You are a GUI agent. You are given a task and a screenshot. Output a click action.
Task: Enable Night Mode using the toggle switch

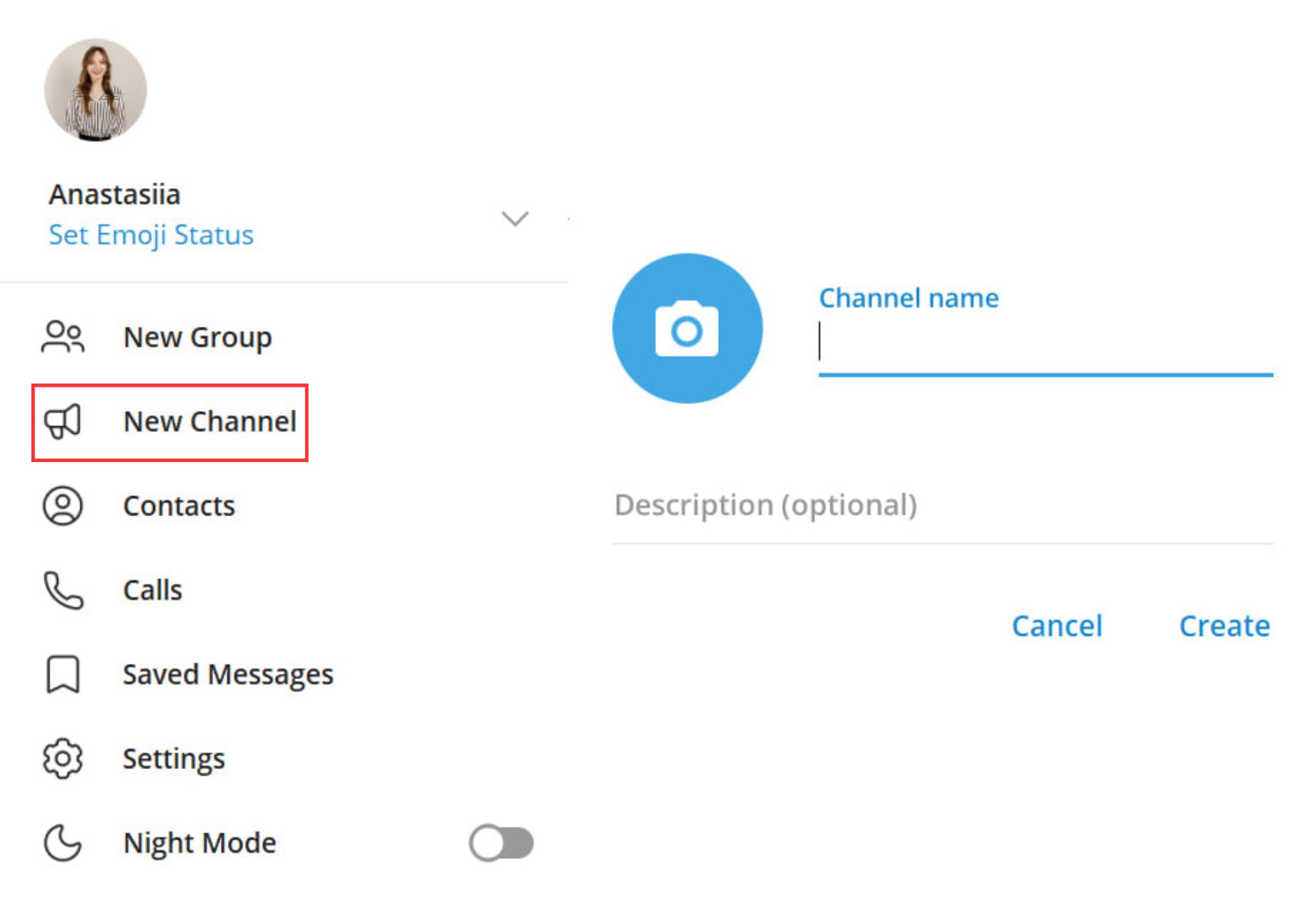point(501,843)
